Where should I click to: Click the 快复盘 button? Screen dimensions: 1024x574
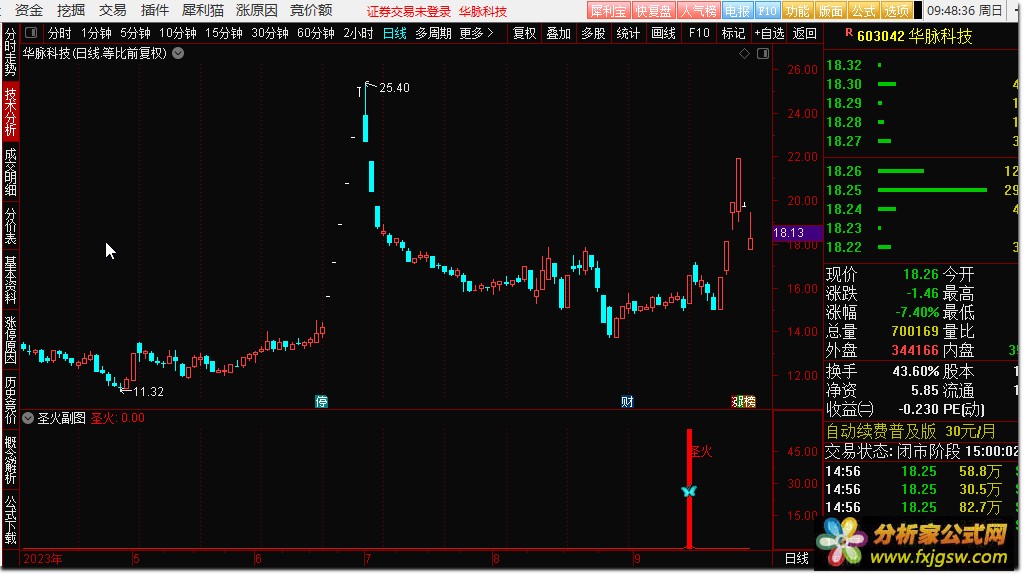click(653, 11)
